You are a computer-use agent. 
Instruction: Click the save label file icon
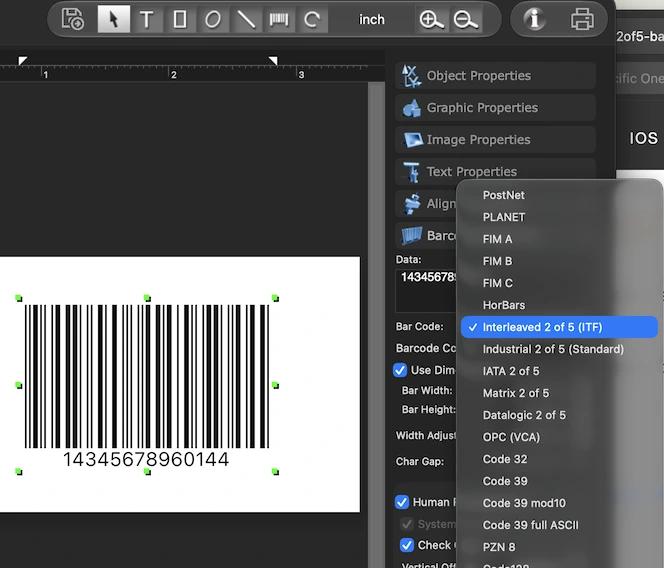(73, 19)
